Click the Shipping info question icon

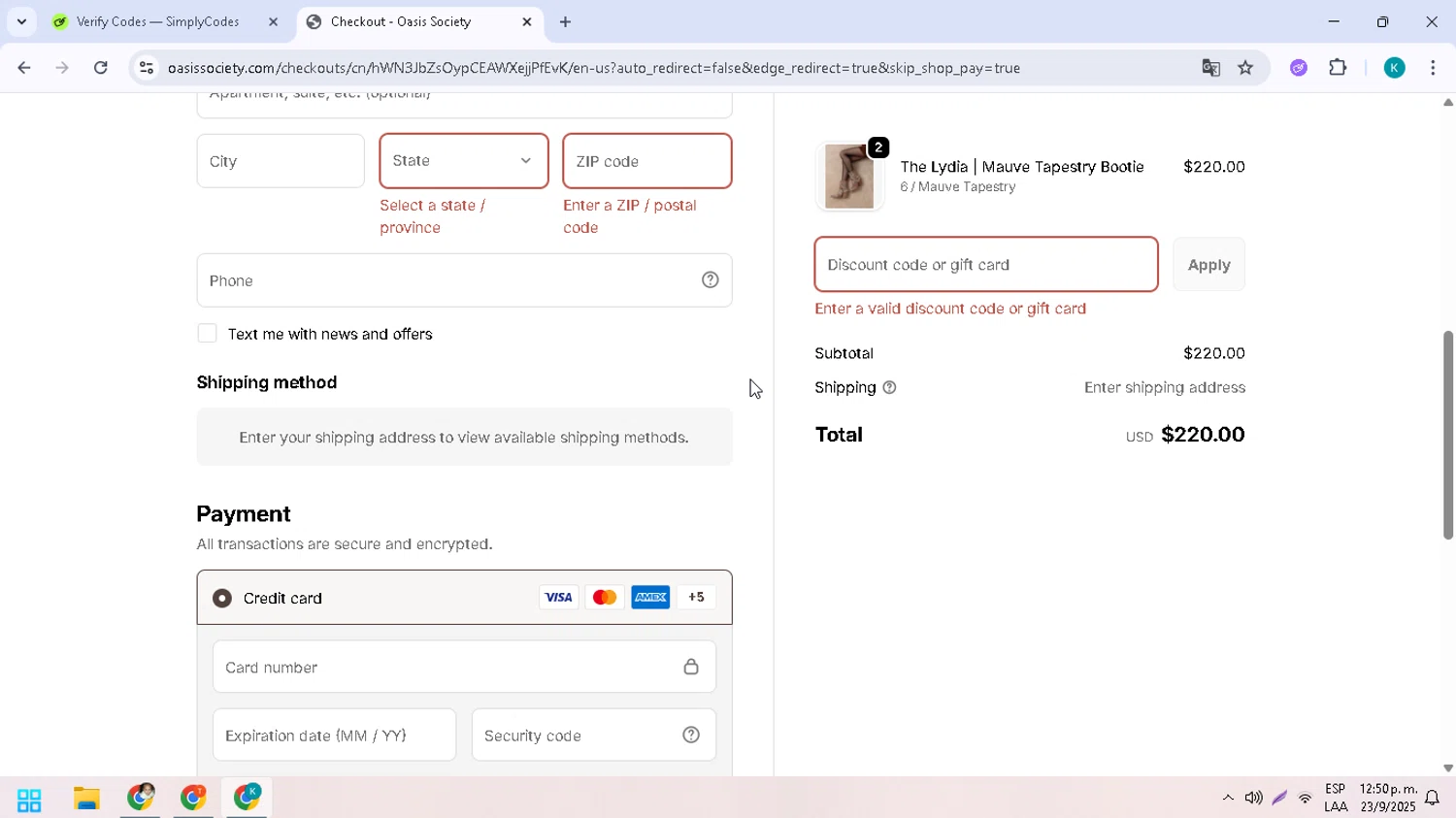pos(889,387)
